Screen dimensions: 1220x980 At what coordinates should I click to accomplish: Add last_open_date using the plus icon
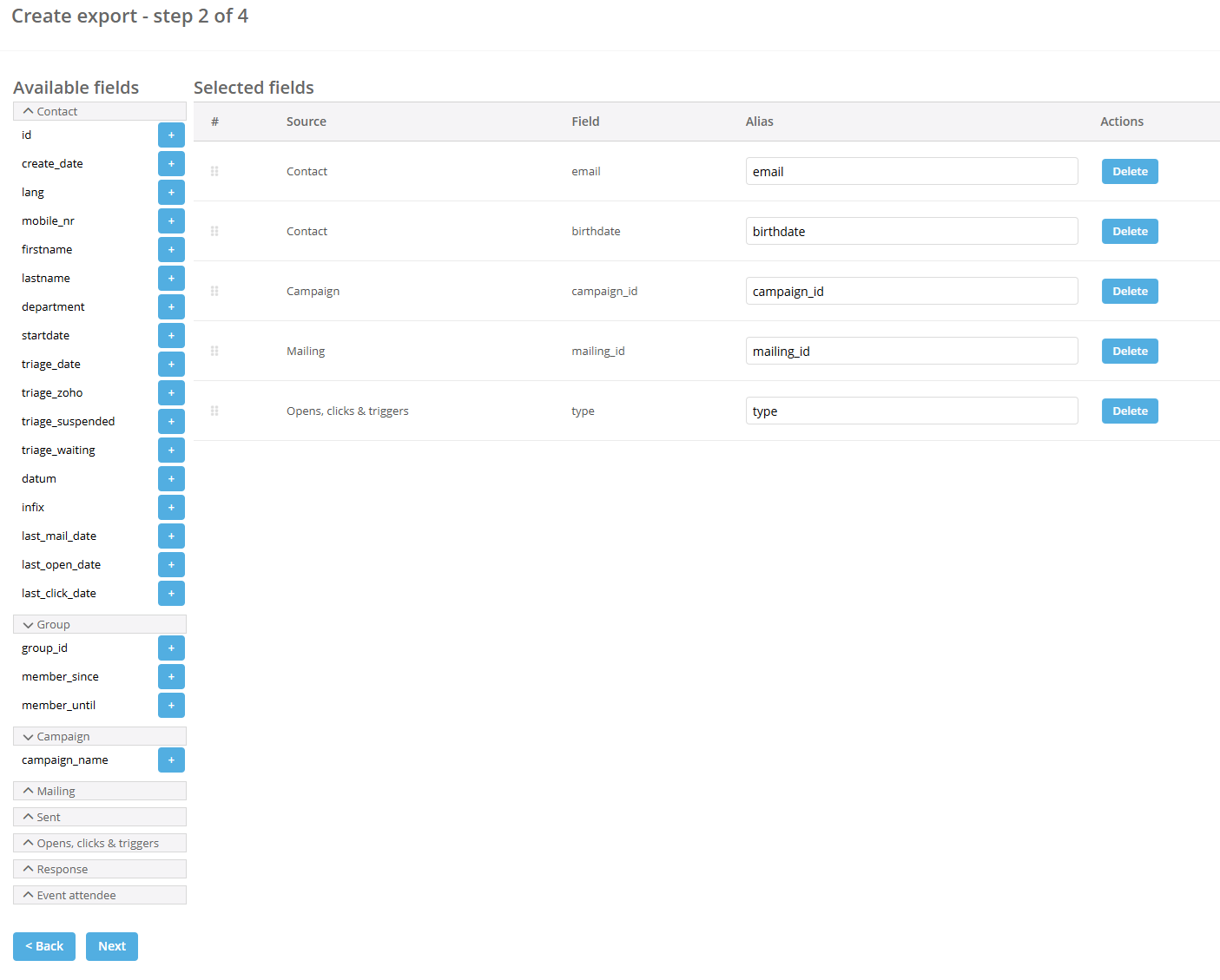171,564
